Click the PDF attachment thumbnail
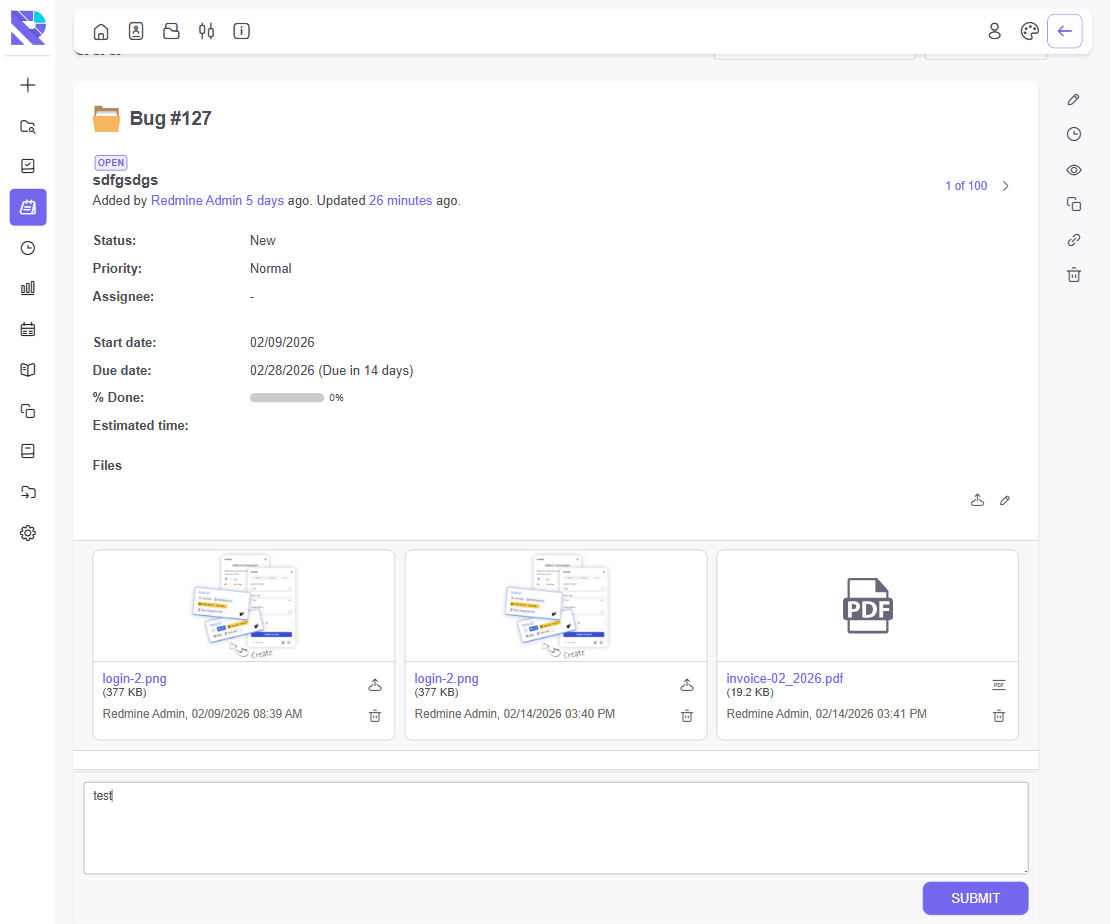Screen dimensions: 1110x924 [867, 605]
